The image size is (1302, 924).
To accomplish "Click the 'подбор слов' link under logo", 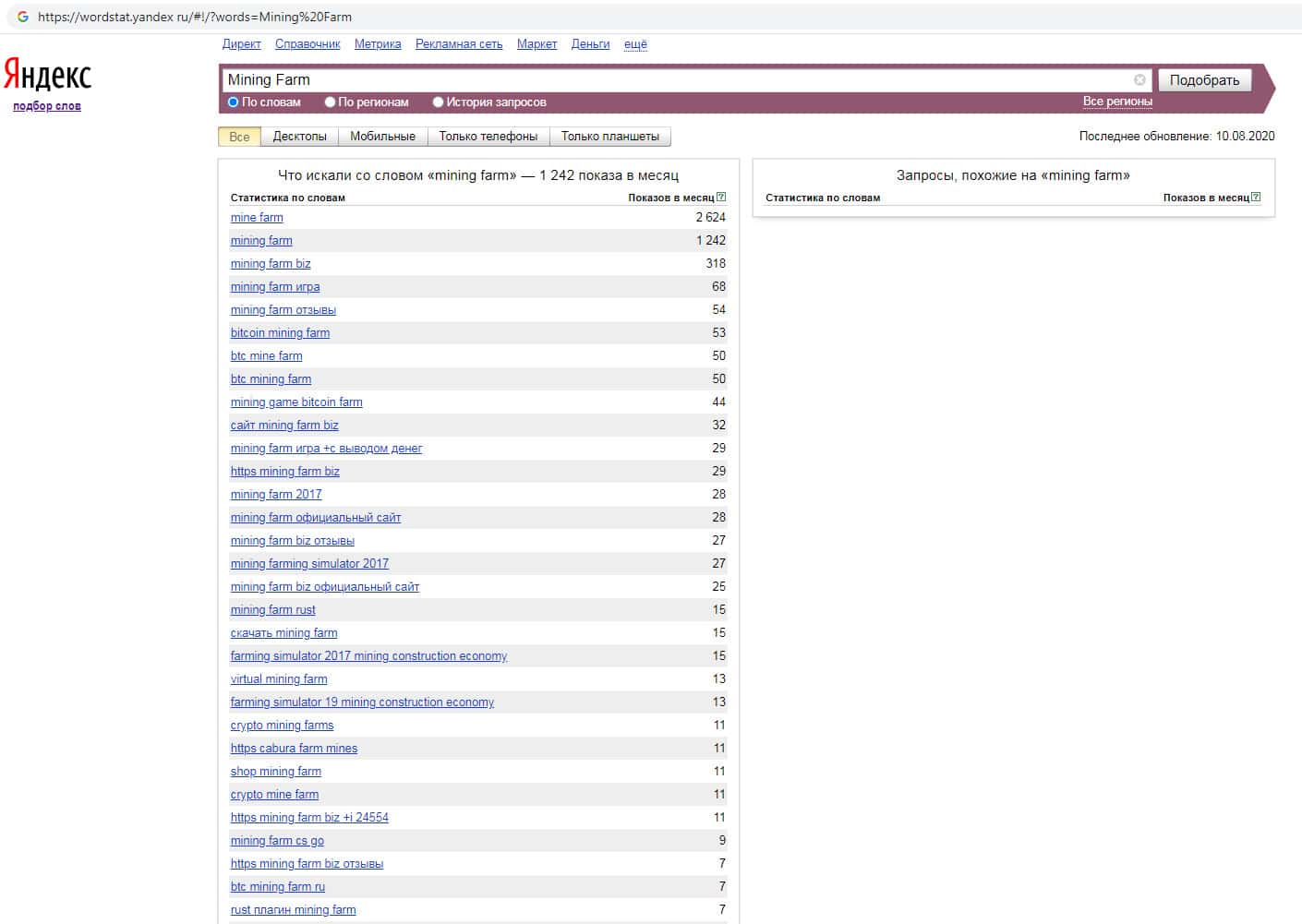I will point(47,106).
